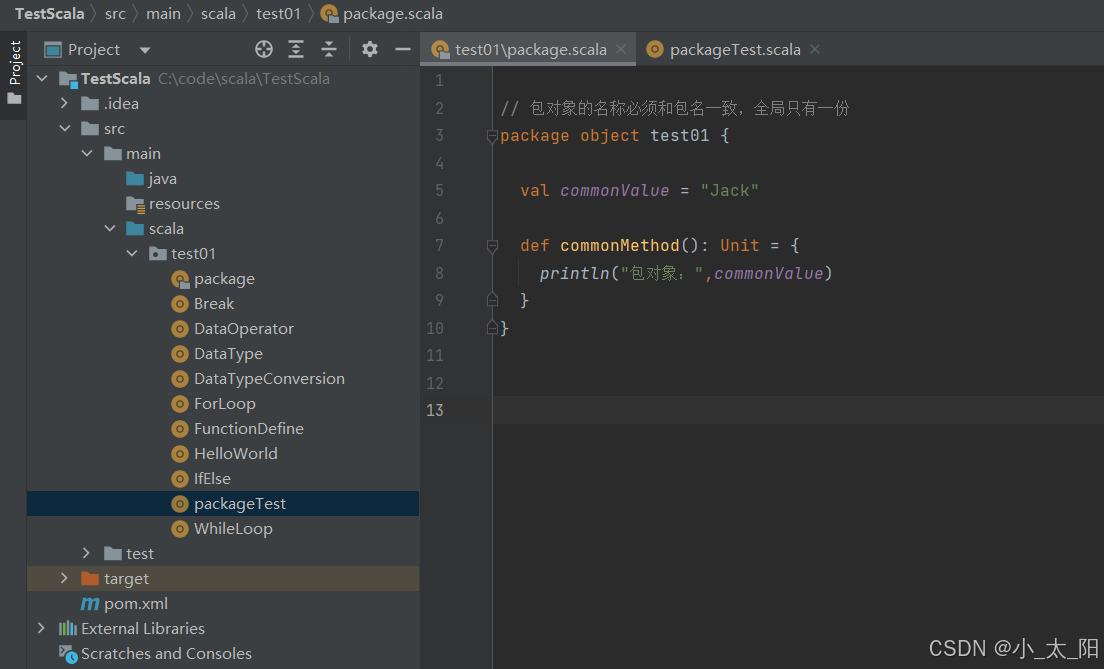Click the FunctionDefine object icon
This screenshot has height=669, width=1104.
click(x=180, y=429)
